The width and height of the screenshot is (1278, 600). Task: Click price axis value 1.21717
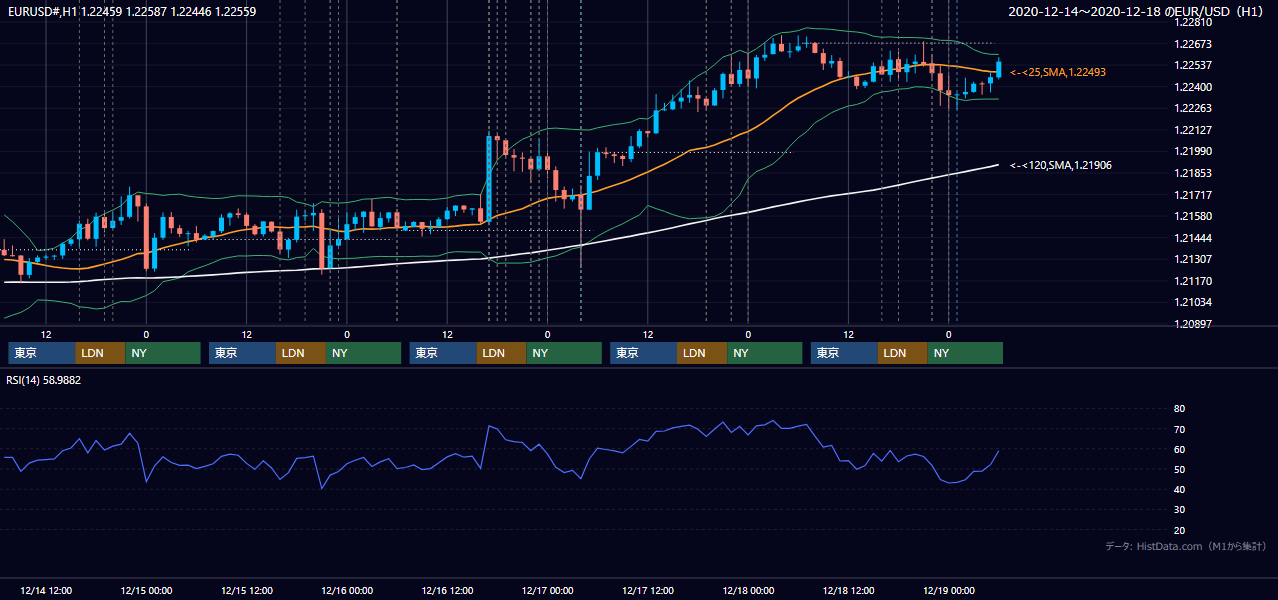[1193, 195]
